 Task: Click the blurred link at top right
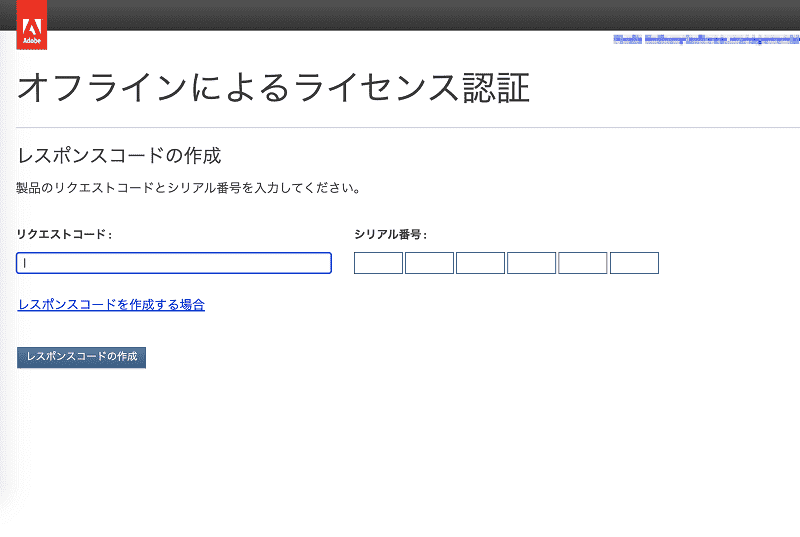point(707,39)
